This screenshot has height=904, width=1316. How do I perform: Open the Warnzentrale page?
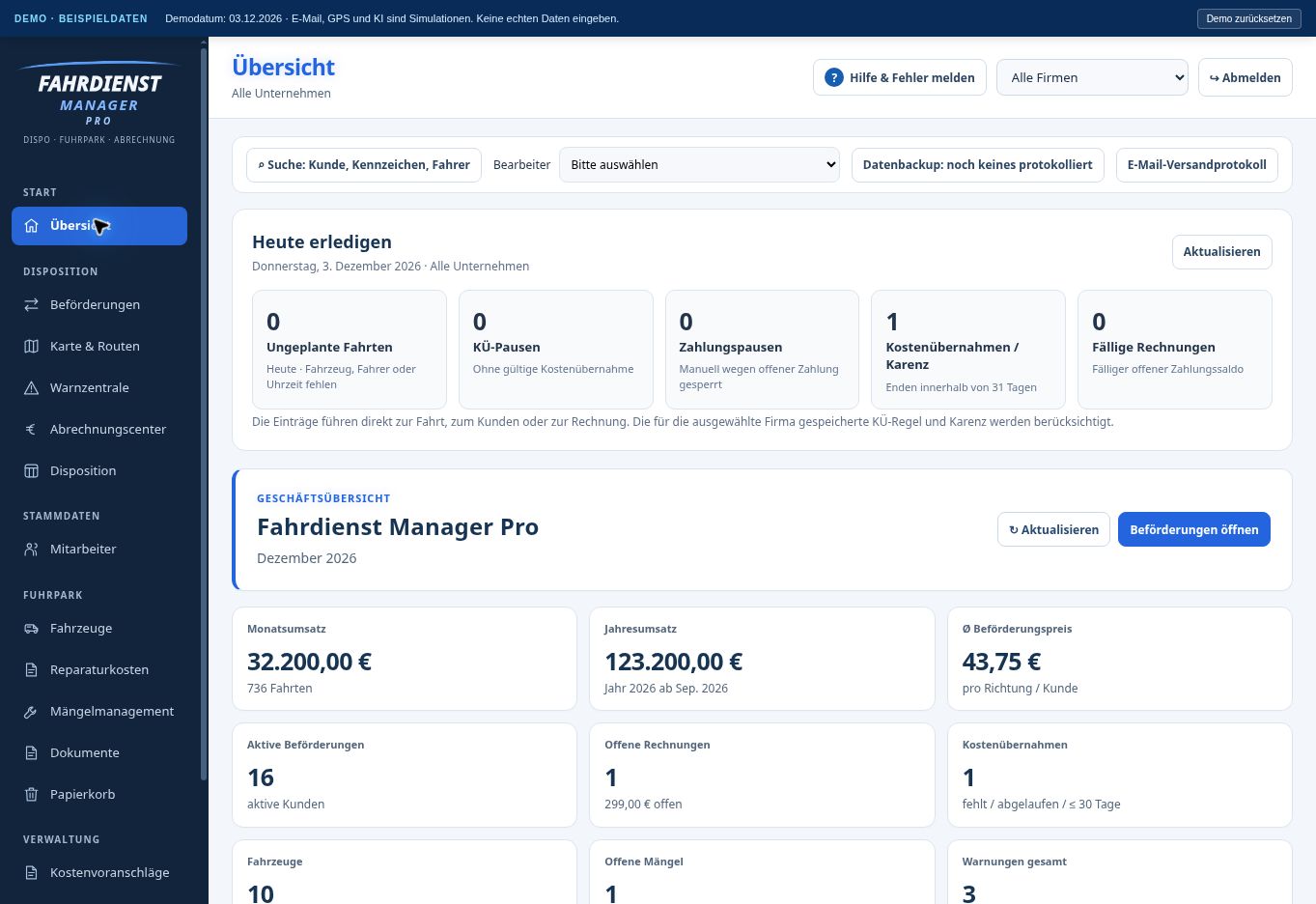[99, 388]
